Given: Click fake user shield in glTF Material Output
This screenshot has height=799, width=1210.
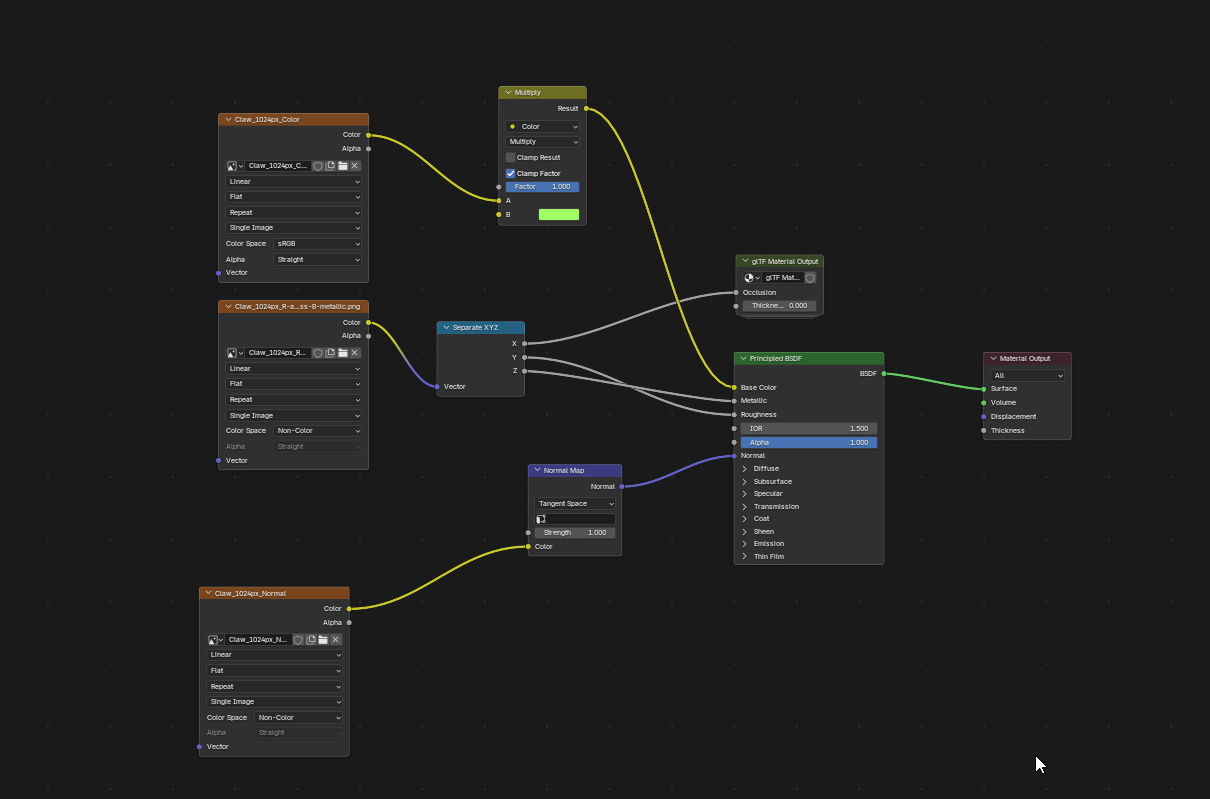Looking at the screenshot, I should [810, 278].
